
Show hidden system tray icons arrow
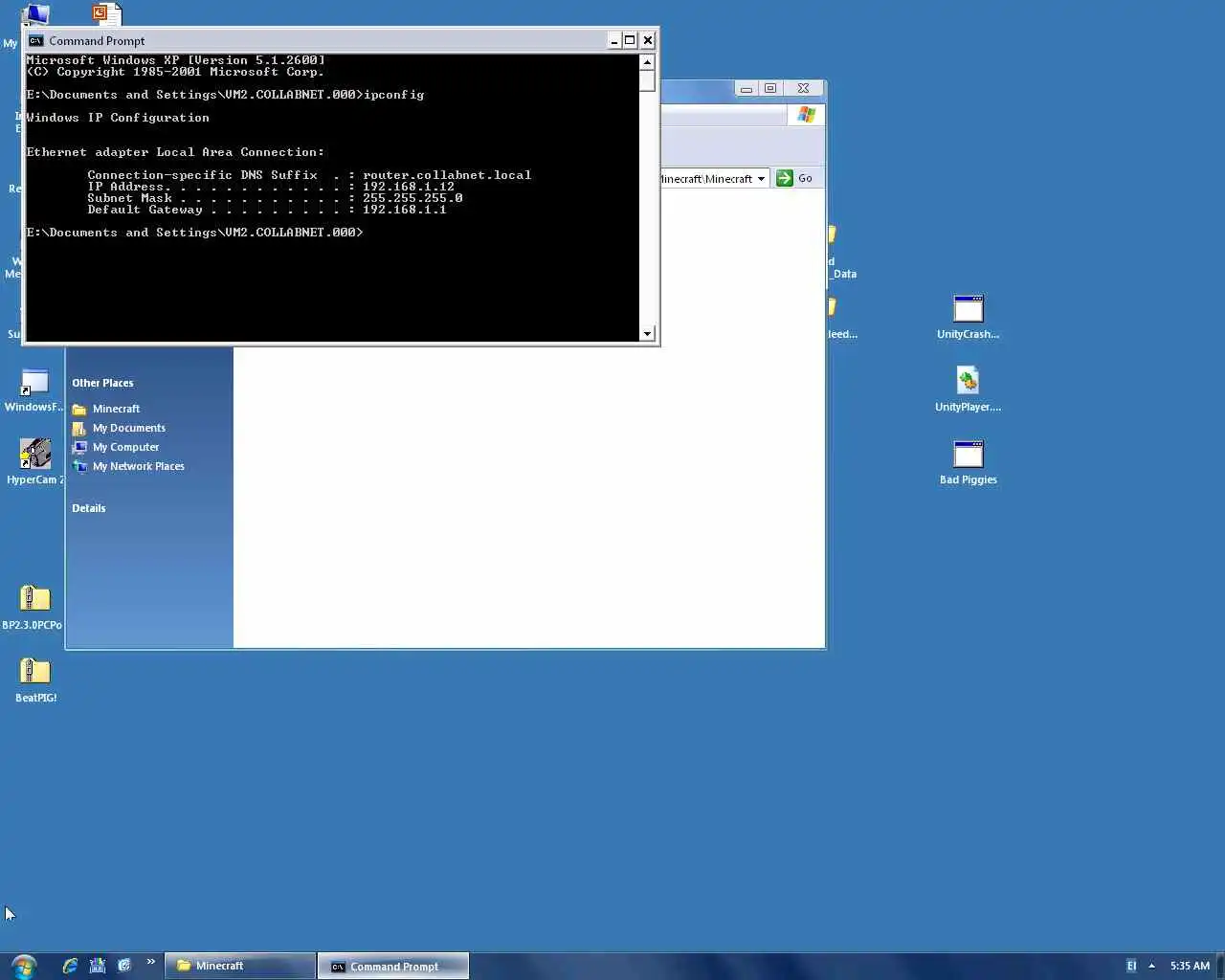tap(1151, 966)
